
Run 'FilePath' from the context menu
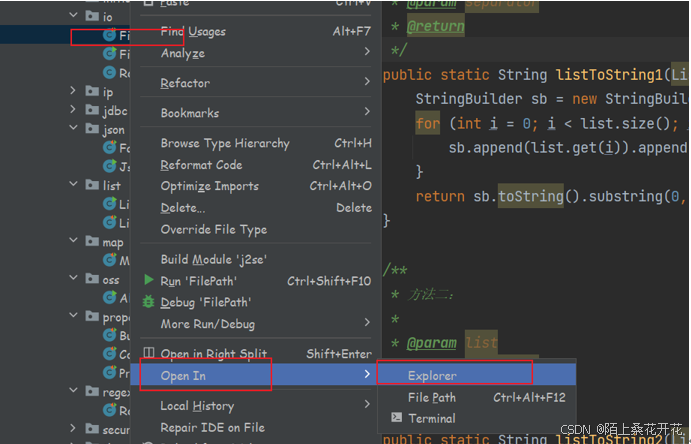coord(256,281)
